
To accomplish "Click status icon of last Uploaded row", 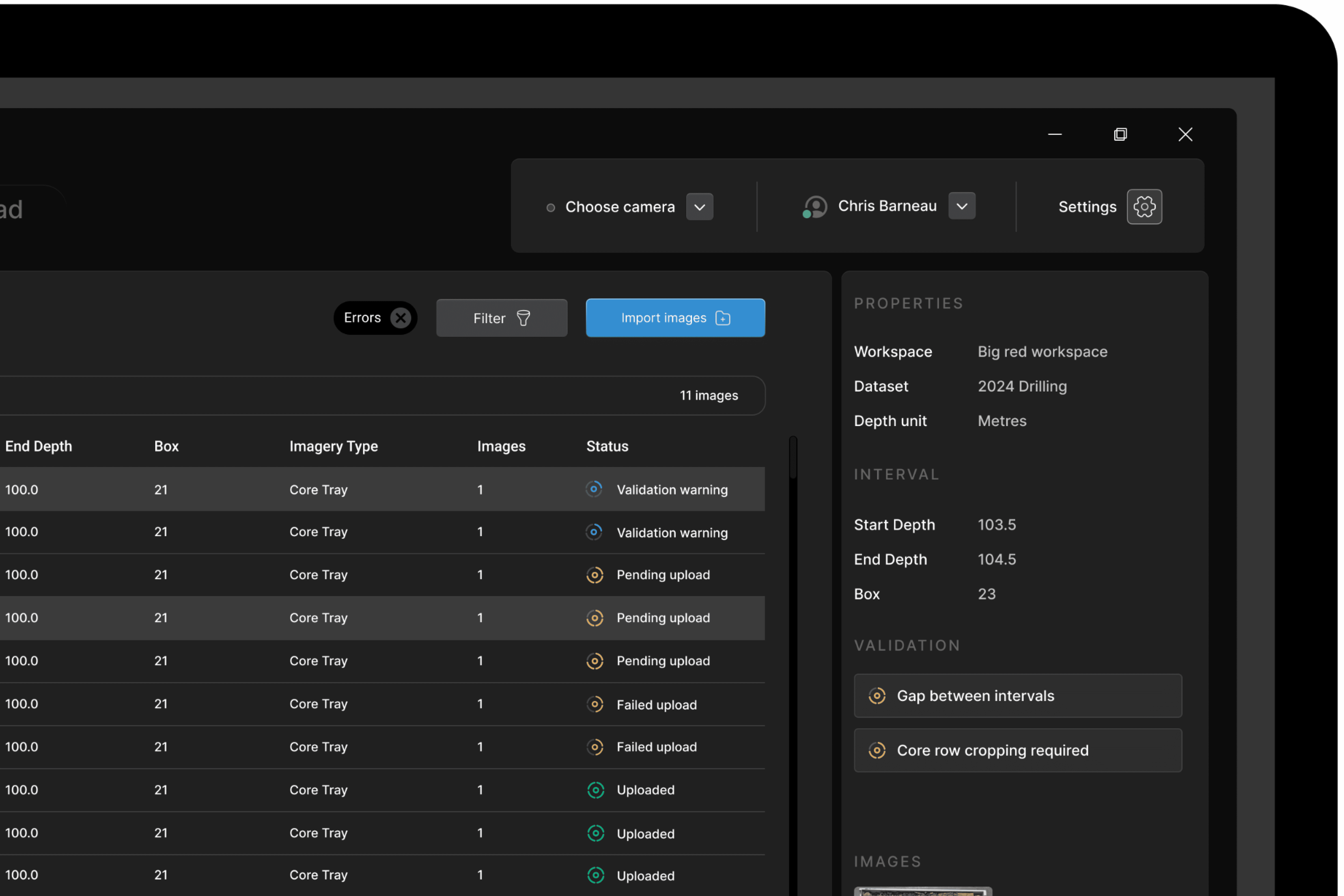I will (x=595, y=875).
